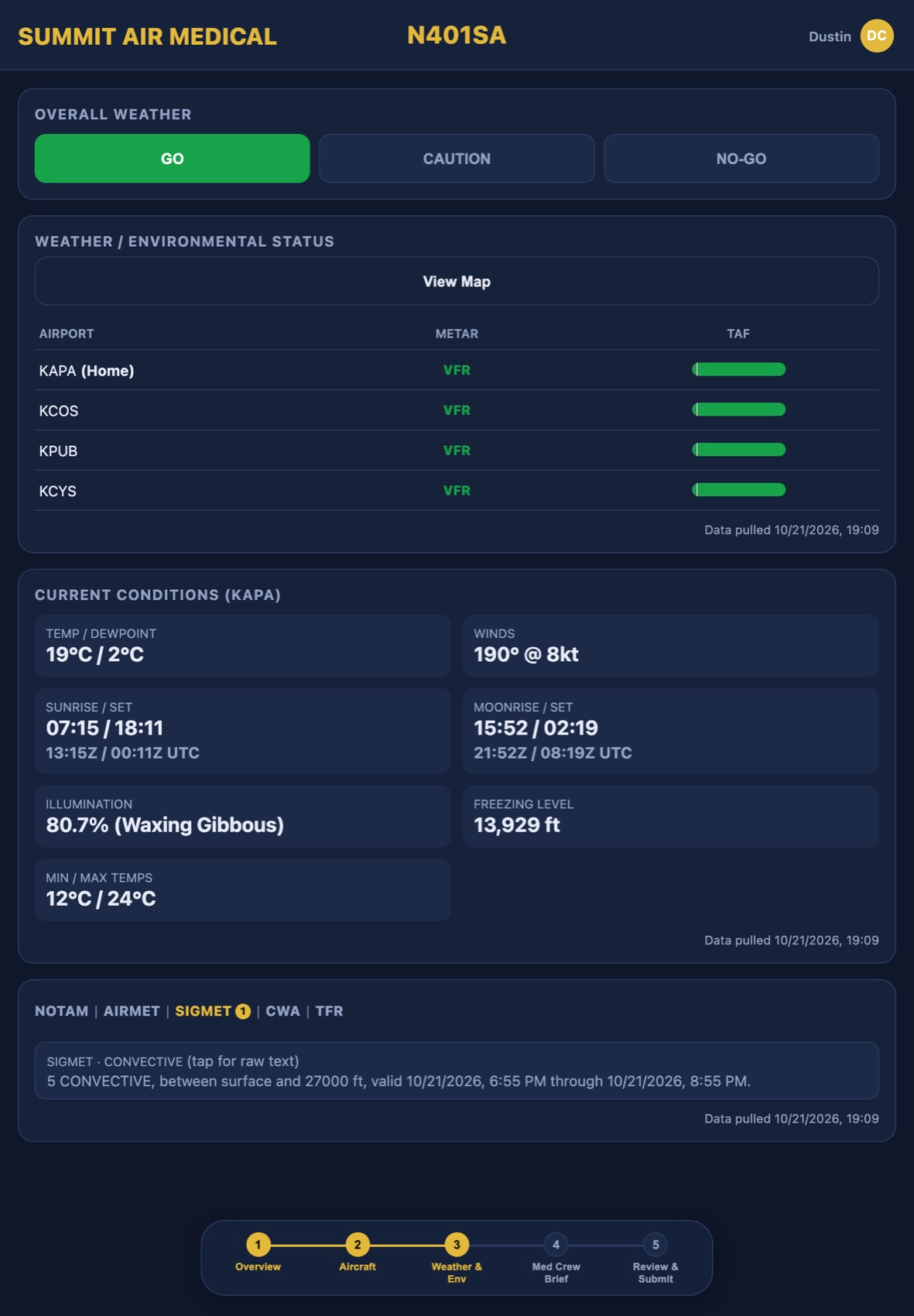Open the DC user avatar
The height and width of the screenshot is (1316, 914).
coord(877,36)
